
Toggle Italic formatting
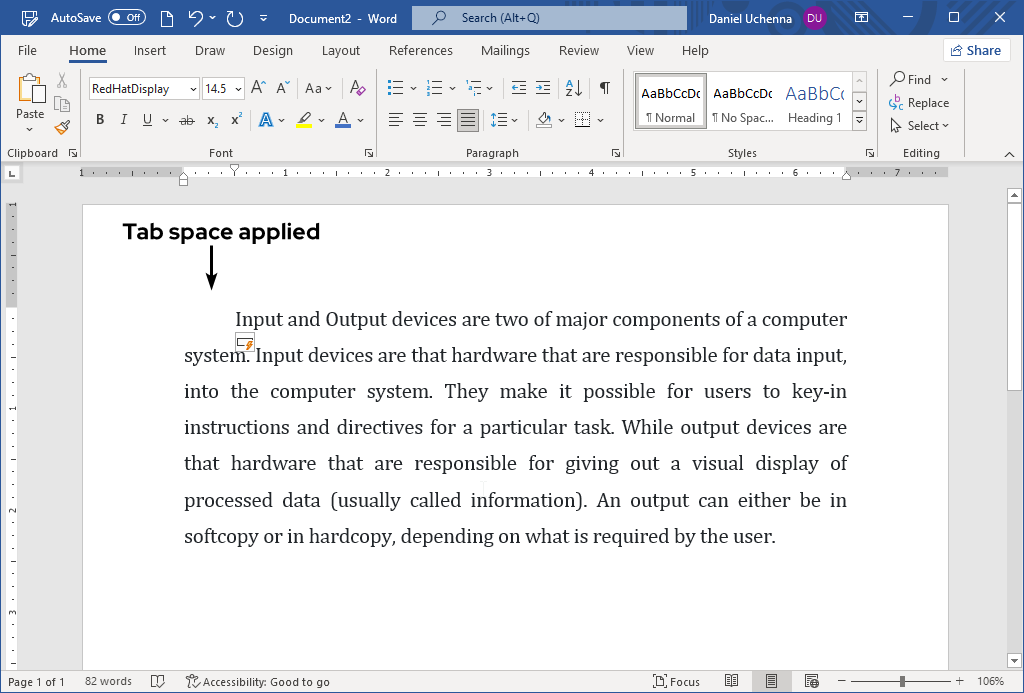[124, 120]
